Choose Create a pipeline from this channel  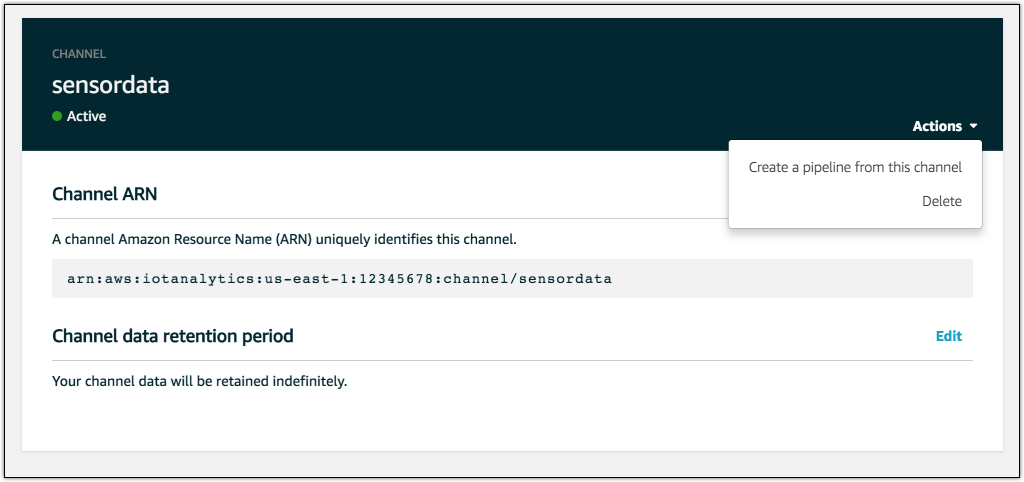[855, 167]
